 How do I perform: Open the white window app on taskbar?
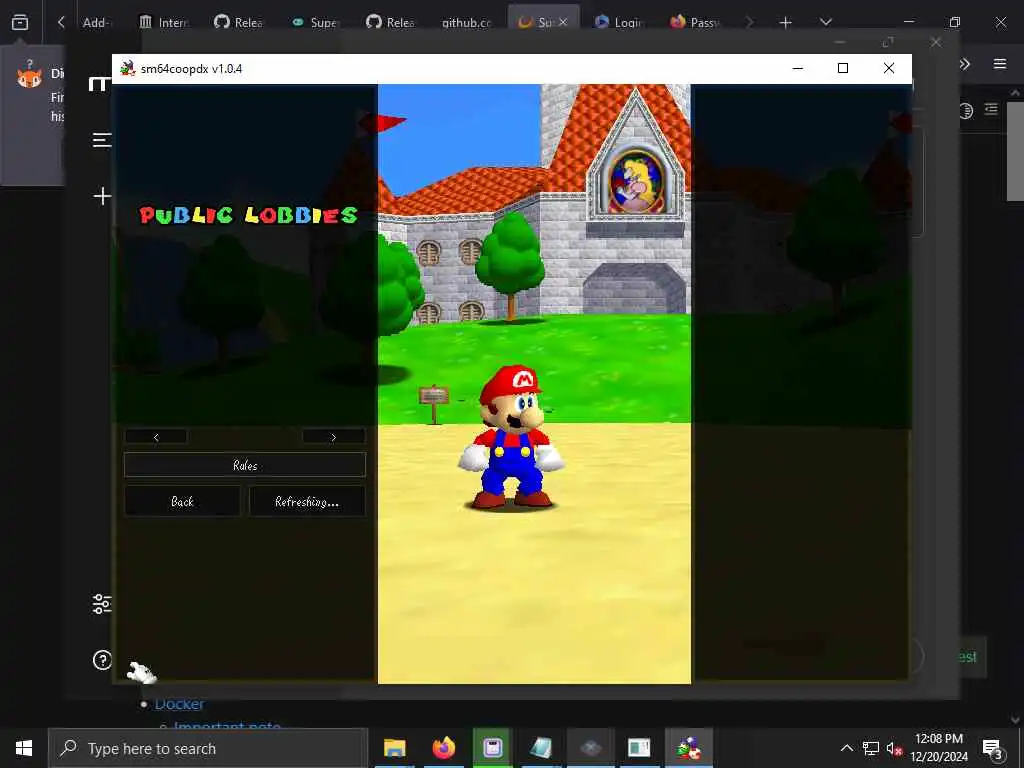[639, 748]
